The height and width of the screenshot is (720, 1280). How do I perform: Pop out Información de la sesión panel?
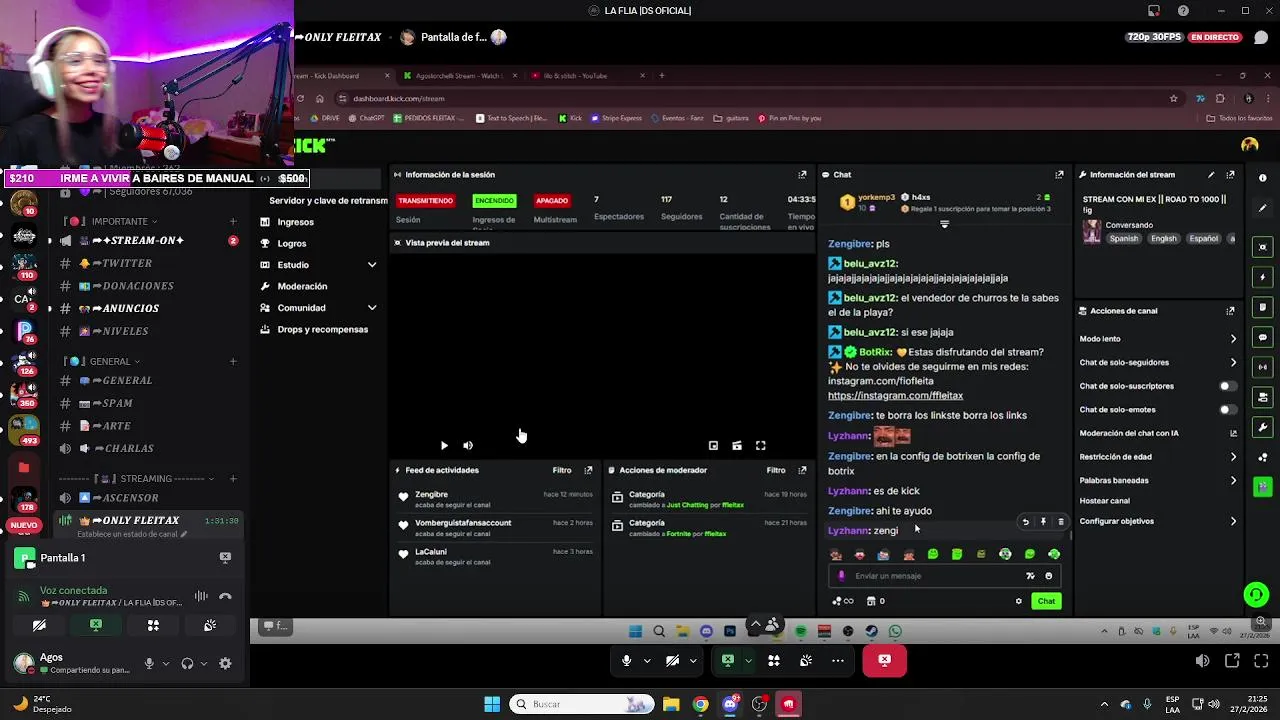click(x=802, y=174)
